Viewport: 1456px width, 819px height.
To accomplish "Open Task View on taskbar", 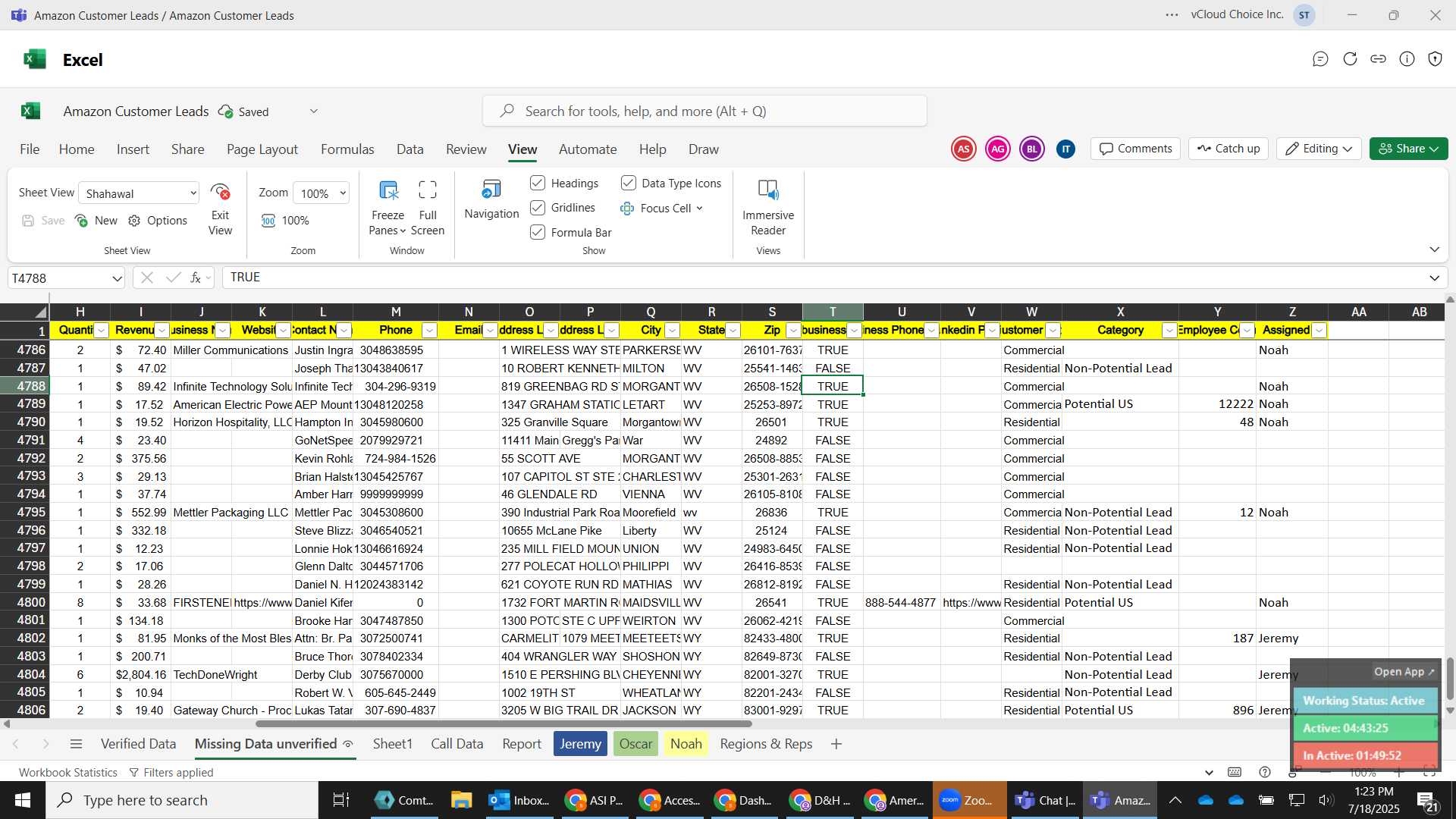I will point(341,800).
